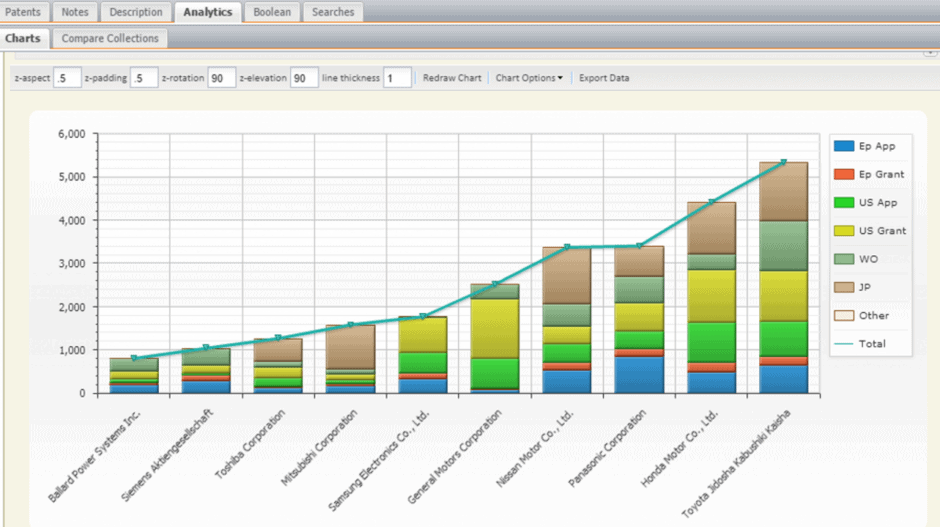Click the General Motors bar's US Grant segment

tap(495, 329)
